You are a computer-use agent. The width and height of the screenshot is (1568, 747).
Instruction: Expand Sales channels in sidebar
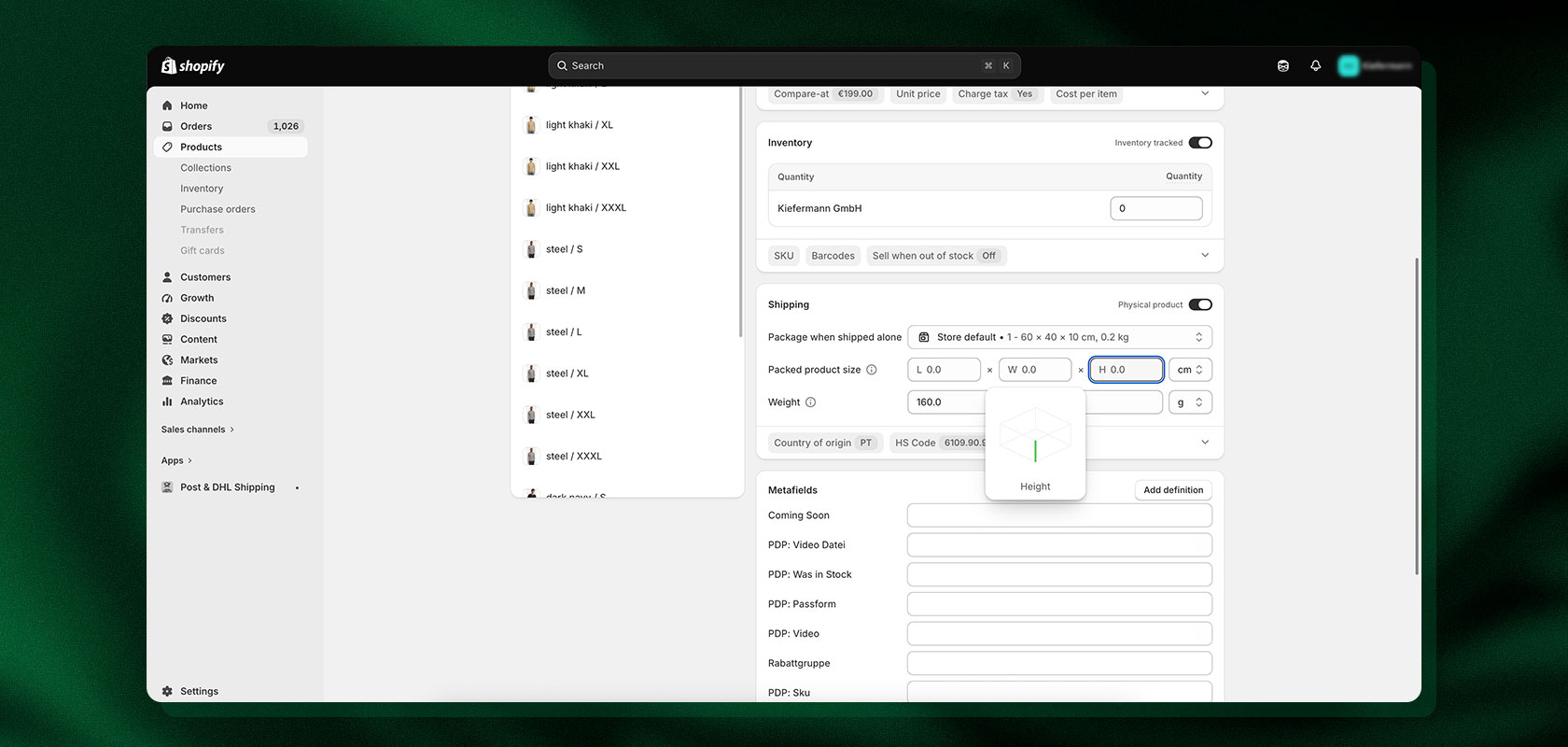point(198,430)
